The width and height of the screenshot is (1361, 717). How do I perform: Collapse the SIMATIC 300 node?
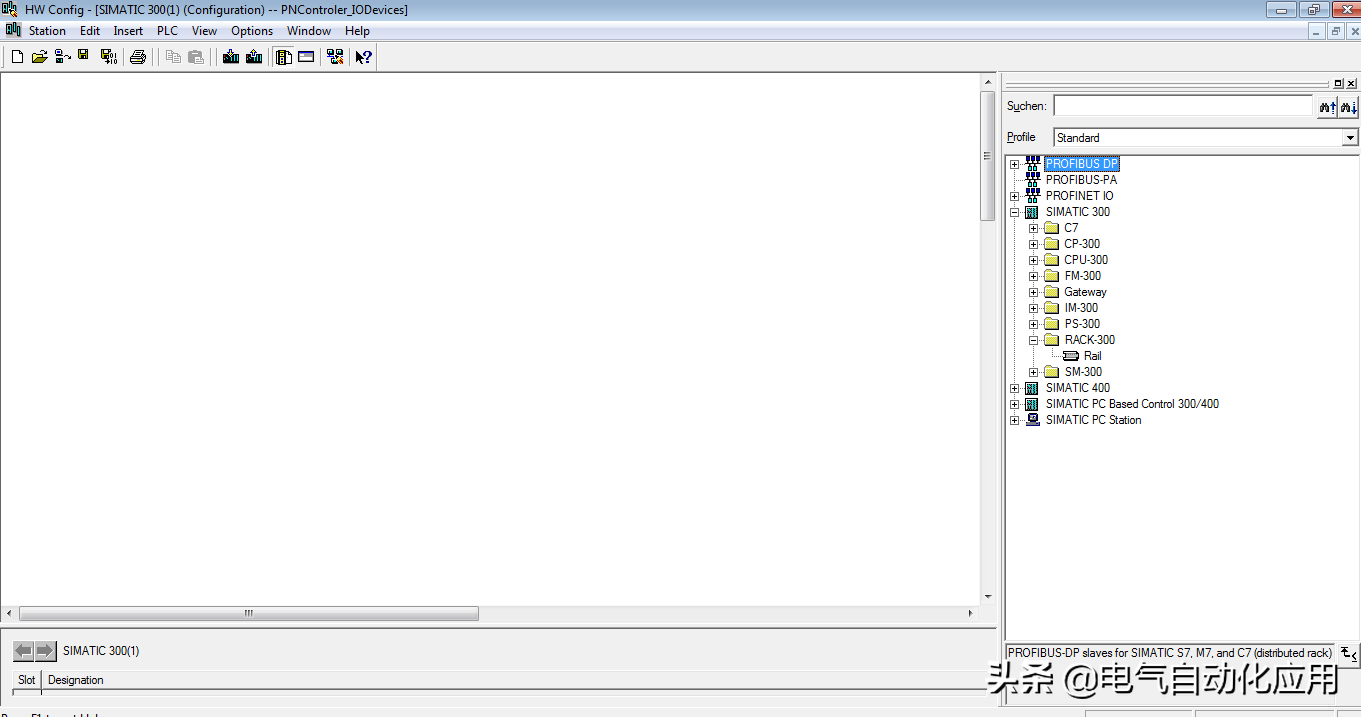tap(1014, 212)
